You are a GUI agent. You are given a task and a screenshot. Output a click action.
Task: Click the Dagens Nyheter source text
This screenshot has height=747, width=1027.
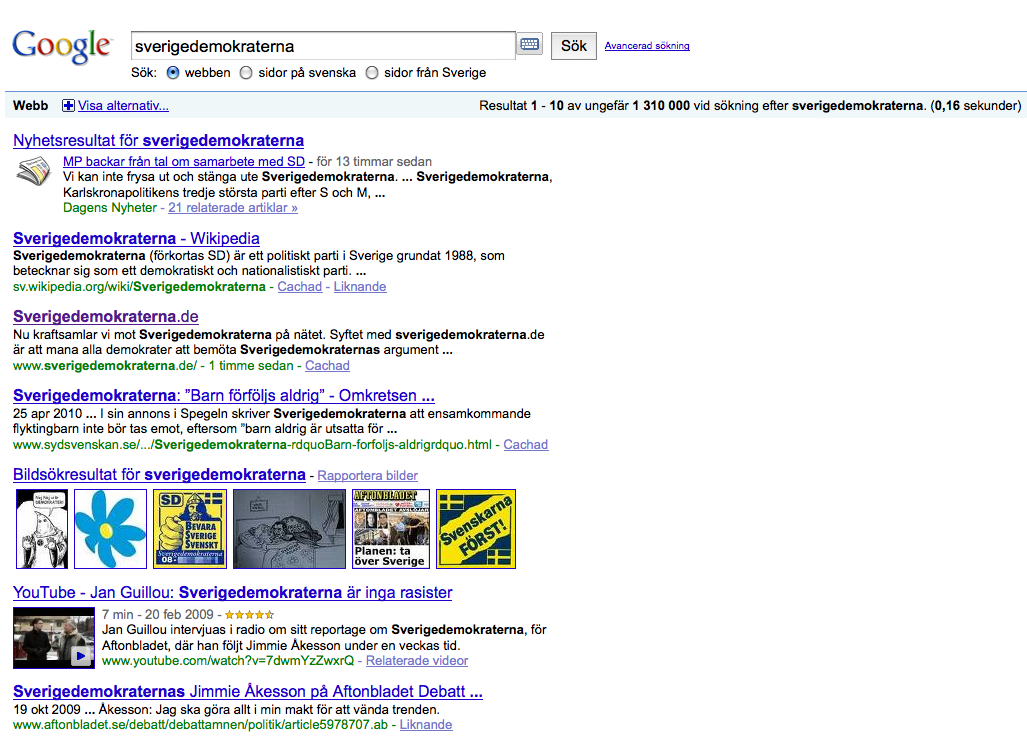tap(110, 208)
